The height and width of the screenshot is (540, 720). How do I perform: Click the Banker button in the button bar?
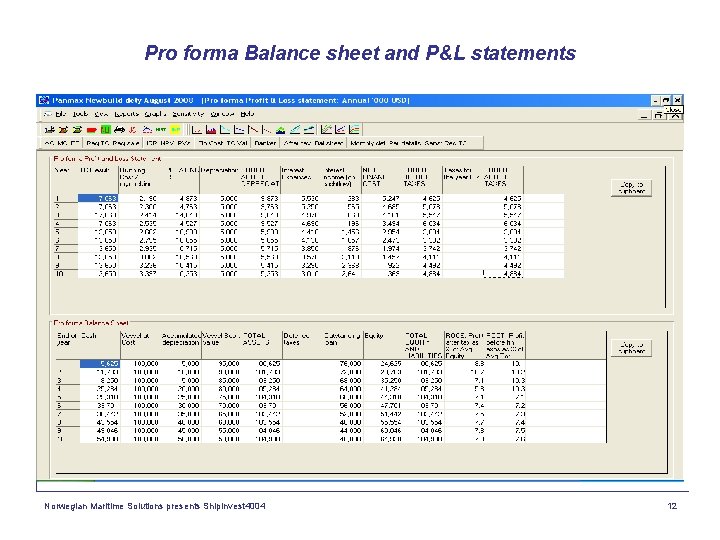[x=265, y=143]
